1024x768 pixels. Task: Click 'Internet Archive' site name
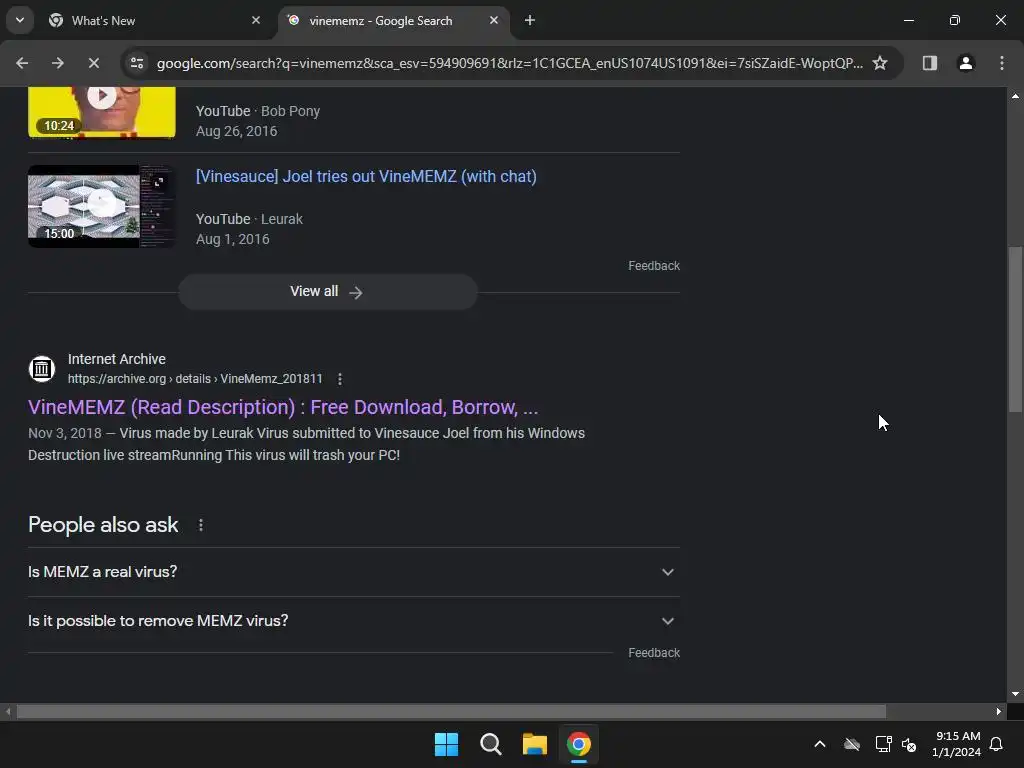[x=117, y=359]
